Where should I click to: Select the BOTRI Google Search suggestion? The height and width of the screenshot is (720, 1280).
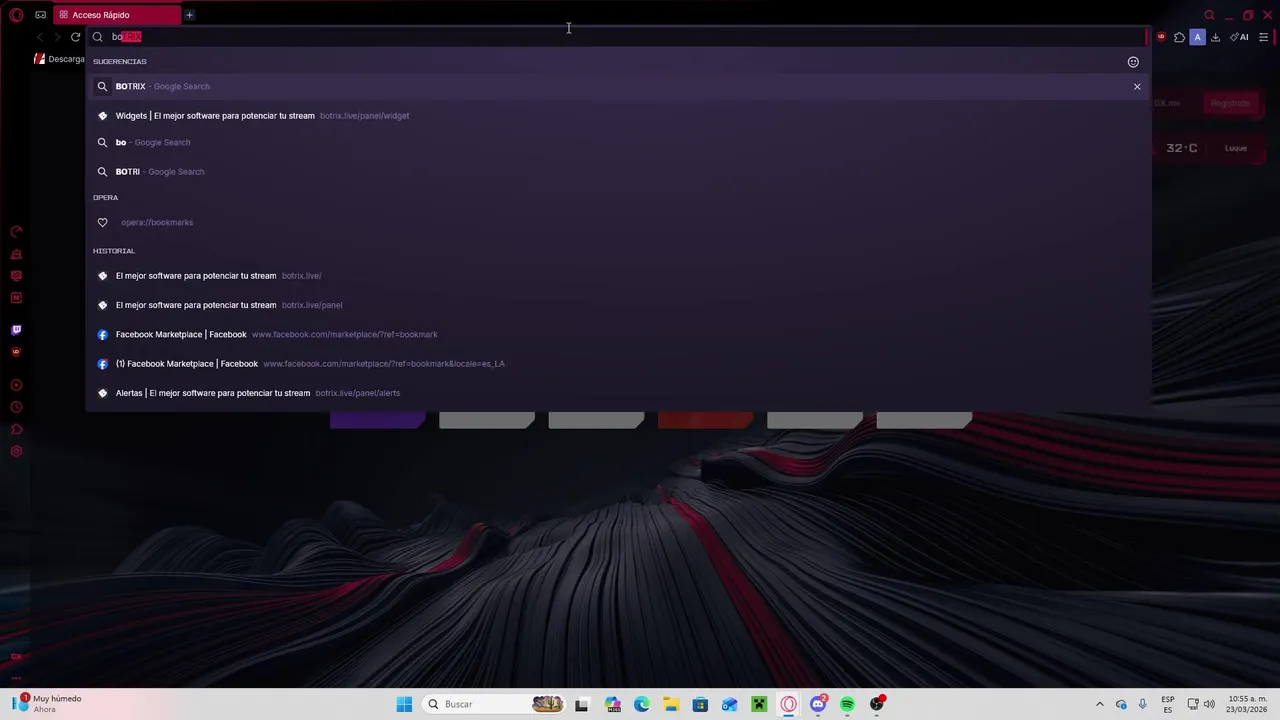[618, 172]
